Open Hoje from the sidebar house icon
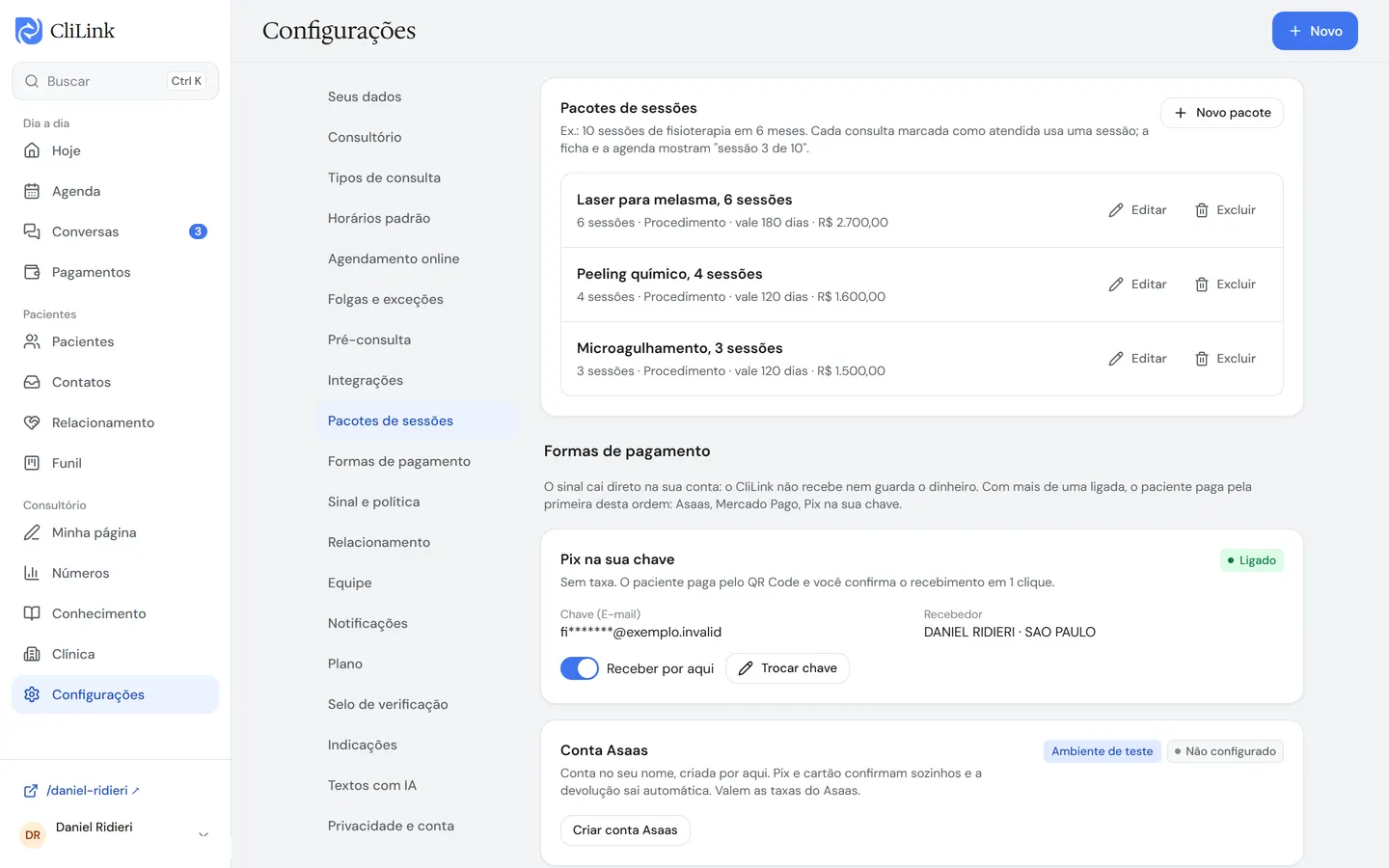Image resolution: width=1389 pixels, height=868 pixels. click(32, 150)
